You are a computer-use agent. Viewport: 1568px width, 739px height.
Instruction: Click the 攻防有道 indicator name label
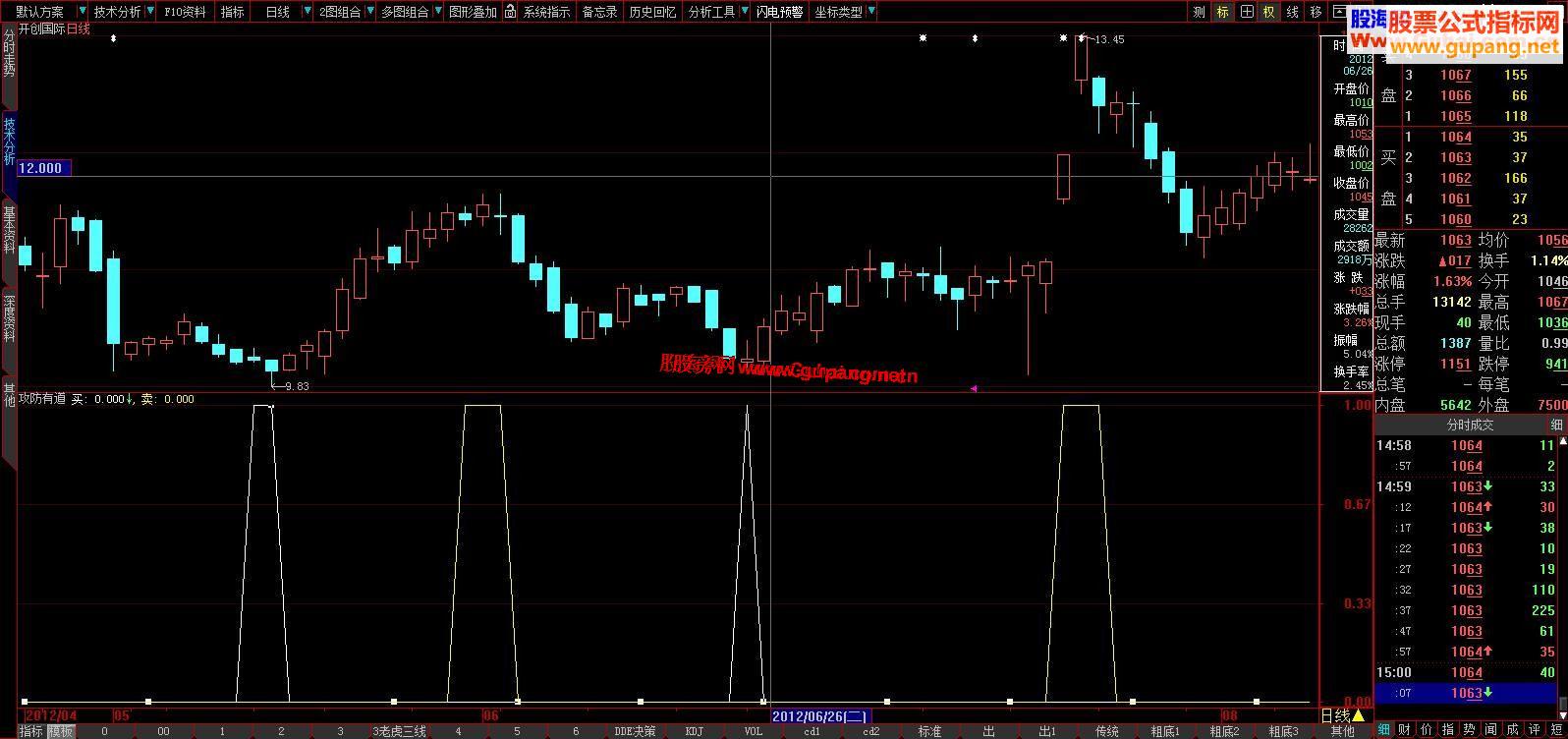click(x=42, y=399)
